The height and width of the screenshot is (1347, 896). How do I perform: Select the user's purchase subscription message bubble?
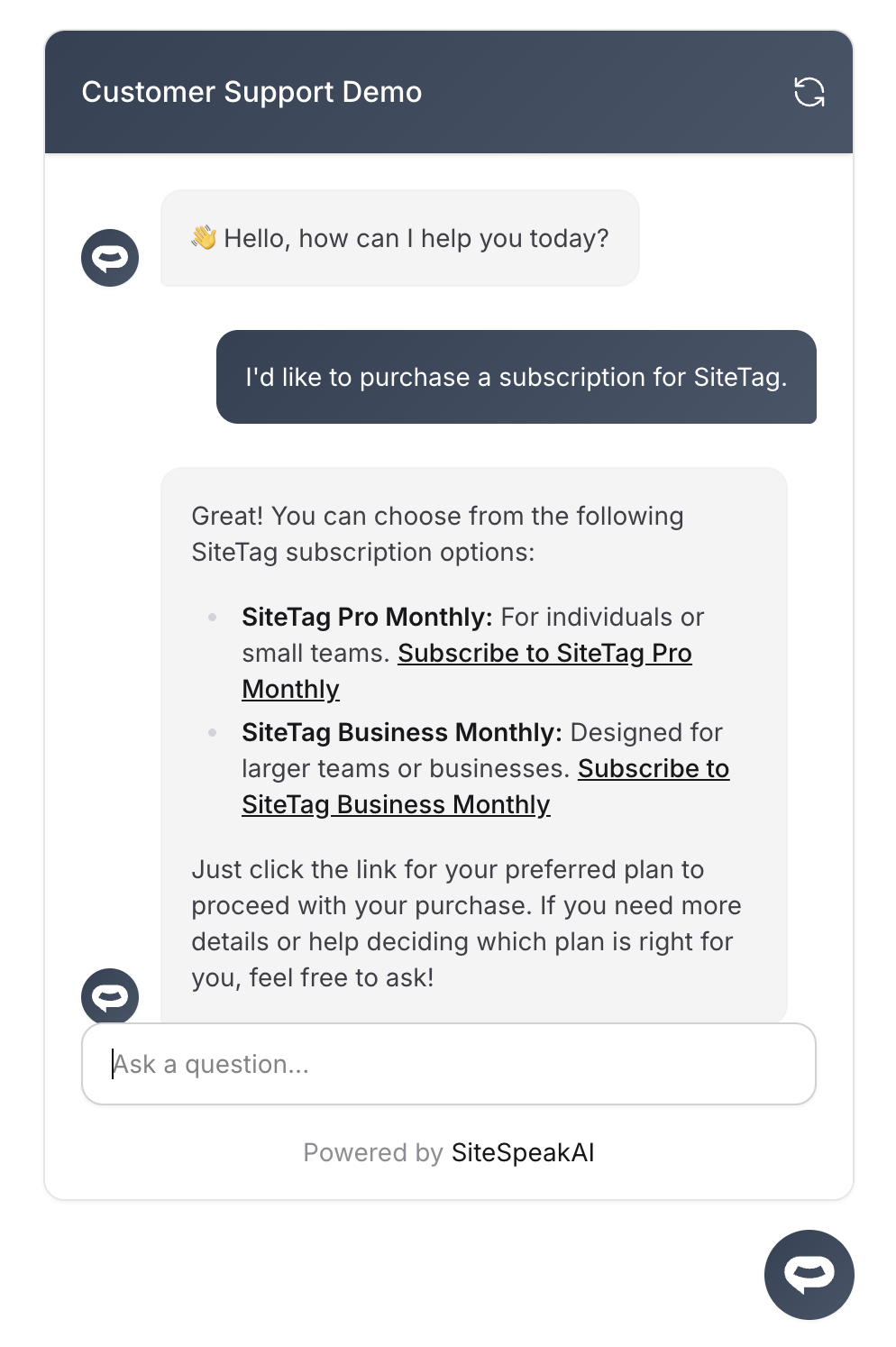click(516, 377)
